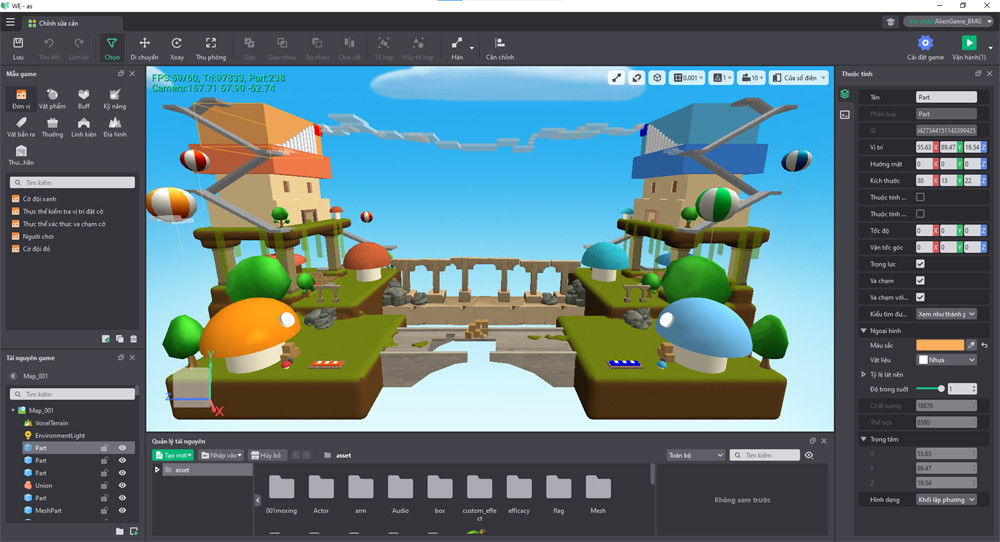Viewport: 1000px width, 542px height.
Task: Expand the Hình dạng shape dropdown
Action: (x=946, y=499)
